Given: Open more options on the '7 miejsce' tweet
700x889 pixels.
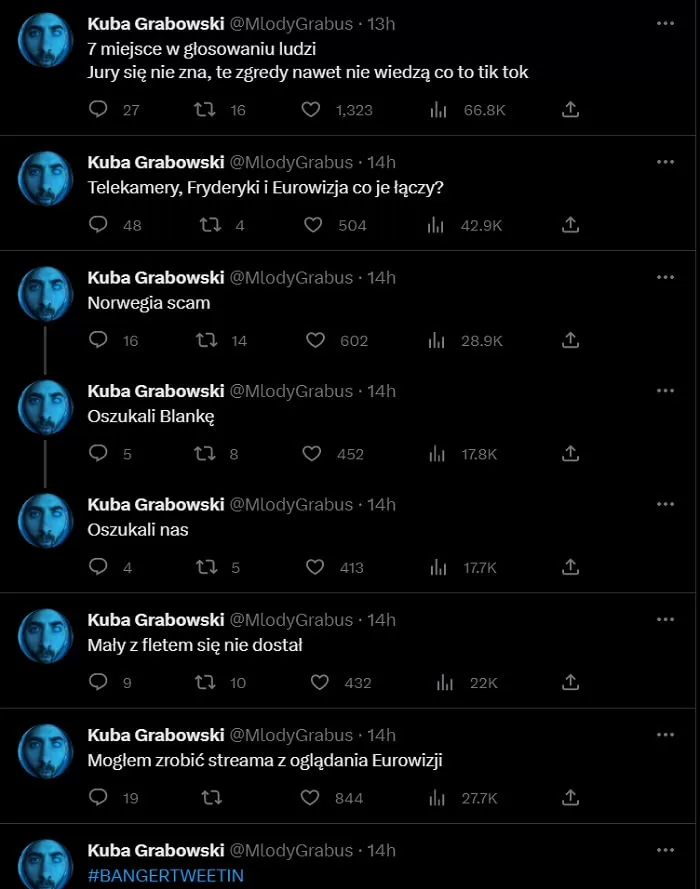Looking at the screenshot, I should [665, 22].
